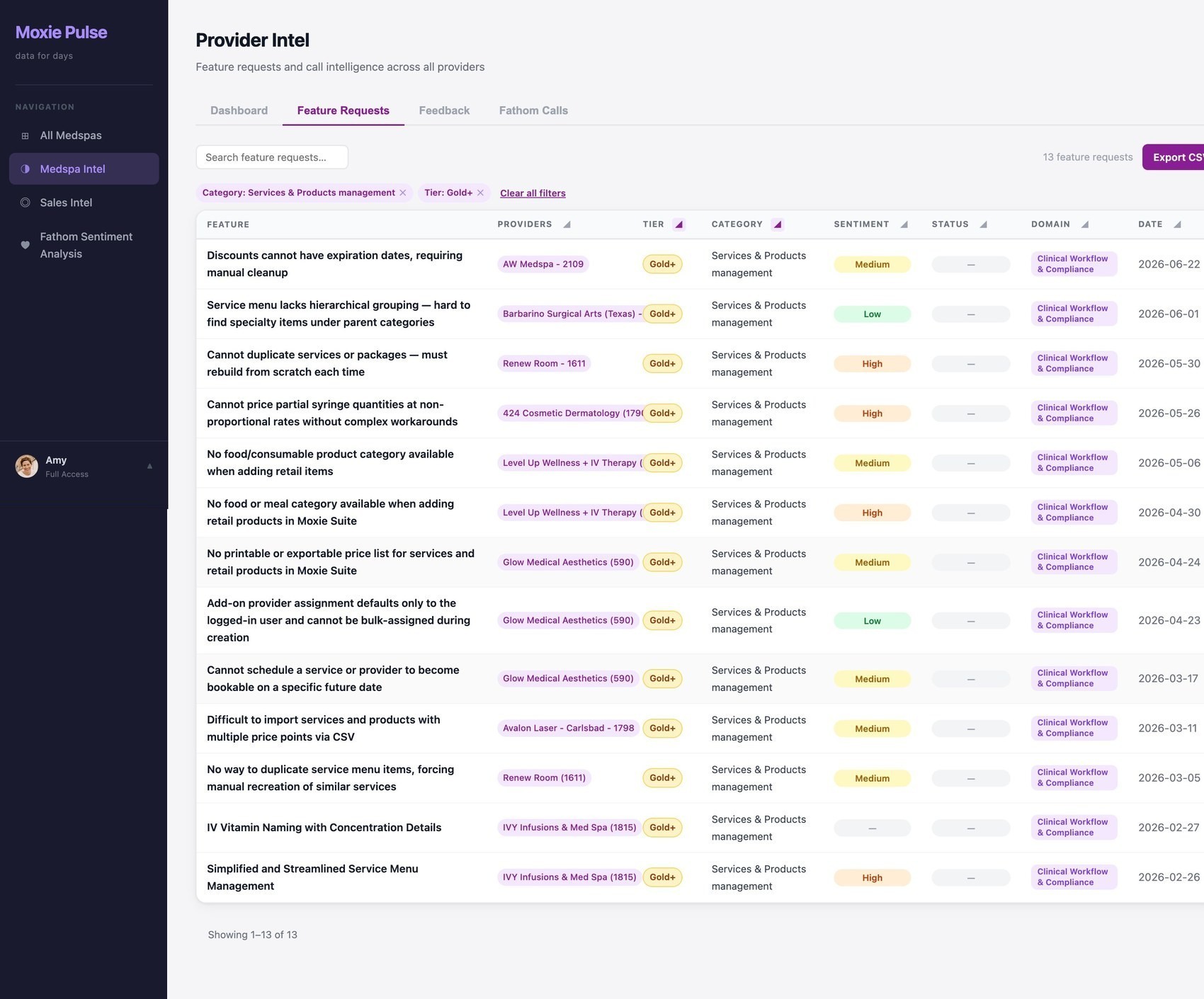Open the Tier column filter triangle
The width and height of the screenshot is (1204, 999).
pyautogui.click(x=678, y=224)
